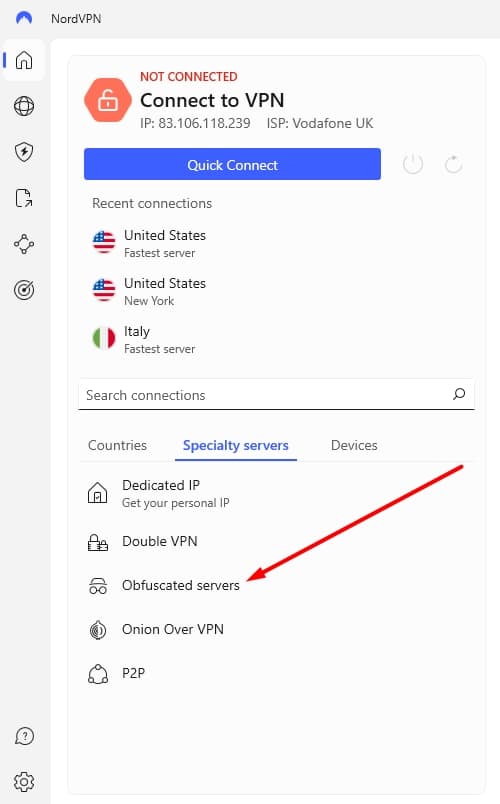Open the globe servers icon in the sidebar
Viewport: 500px width, 804px height.
pyautogui.click(x=24, y=106)
